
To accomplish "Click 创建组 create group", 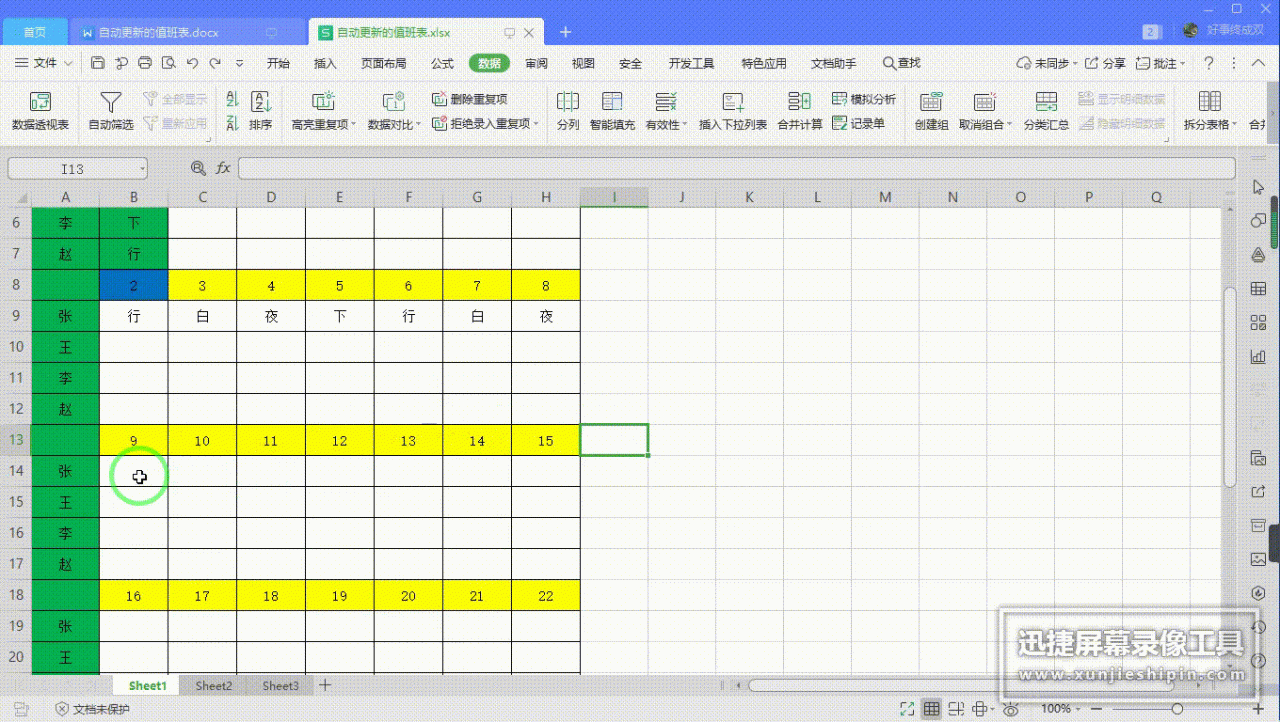I will [x=931, y=111].
